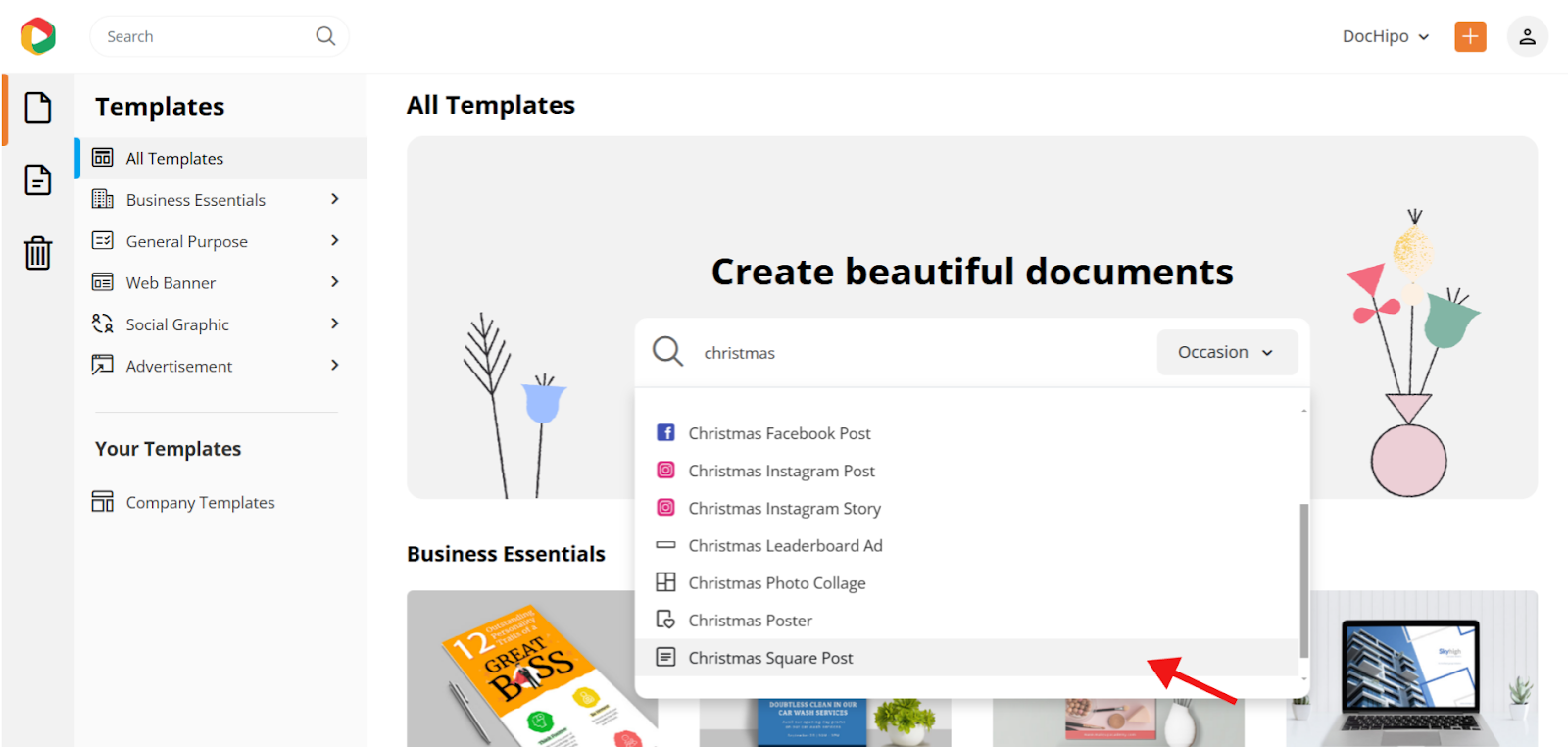1568x747 pixels.
Task: Click the Company Templates icon
Action: point(103,501)
